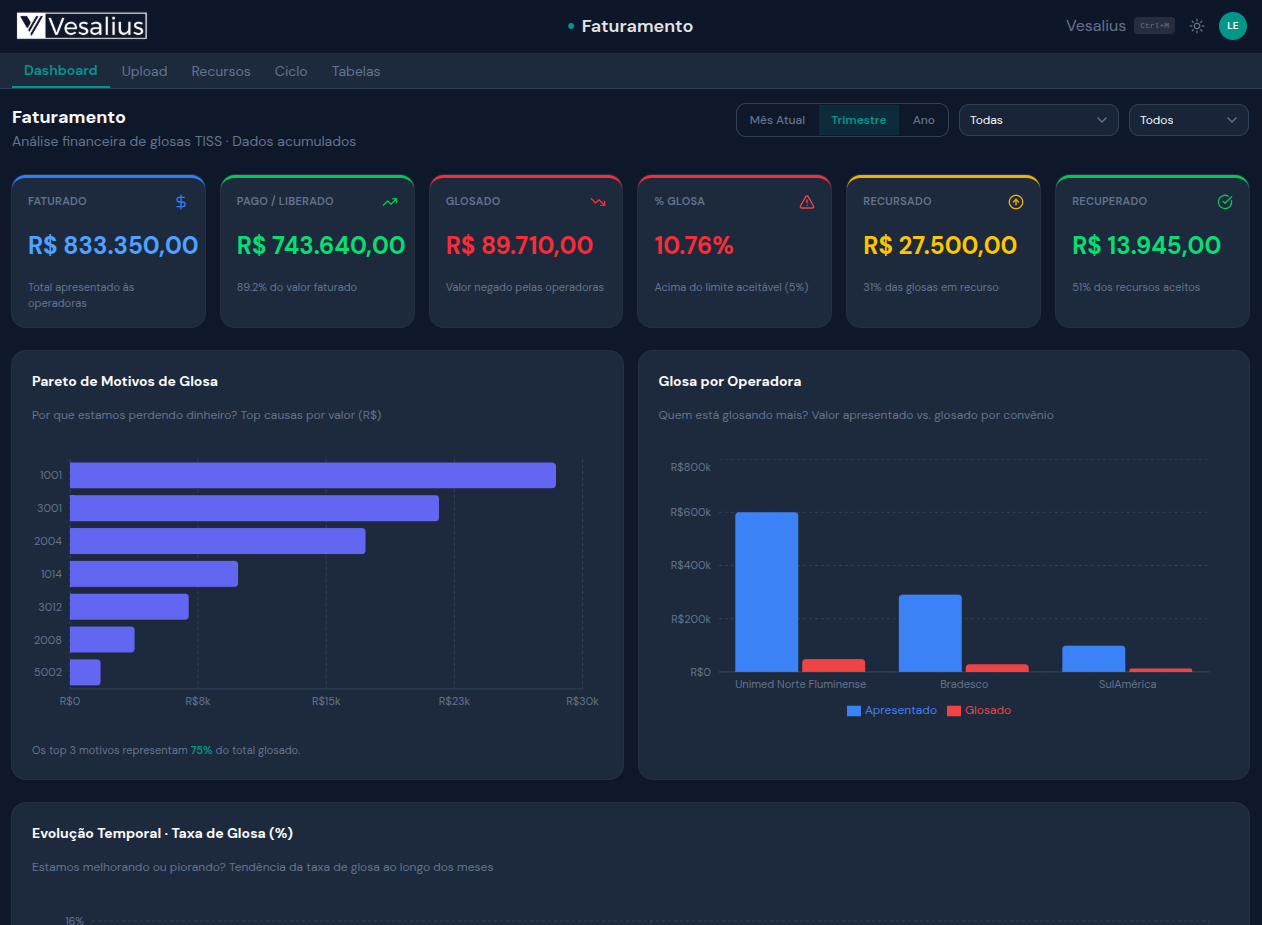1262x925 pixels.
Task: Click the LE user avatar
Action: click(1233, 26)
